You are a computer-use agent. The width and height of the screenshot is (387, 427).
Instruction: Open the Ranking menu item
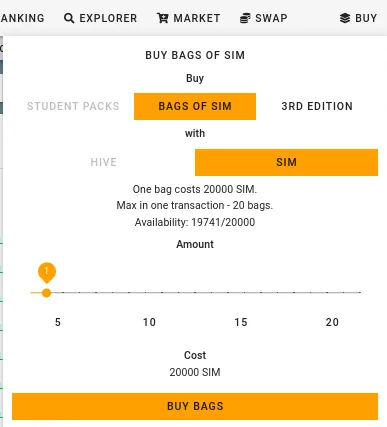pos(22,18)
